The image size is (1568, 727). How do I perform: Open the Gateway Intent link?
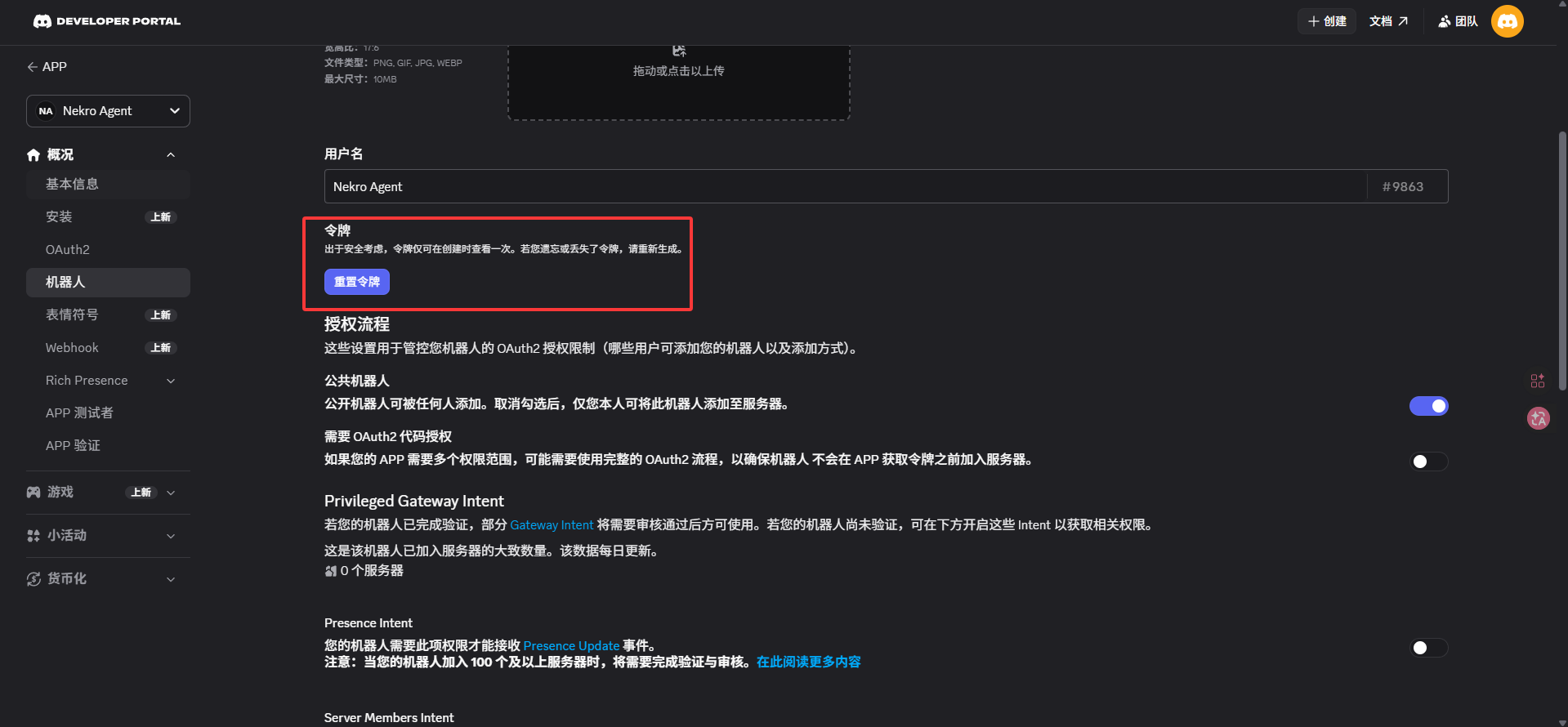[x=552, y=525]
